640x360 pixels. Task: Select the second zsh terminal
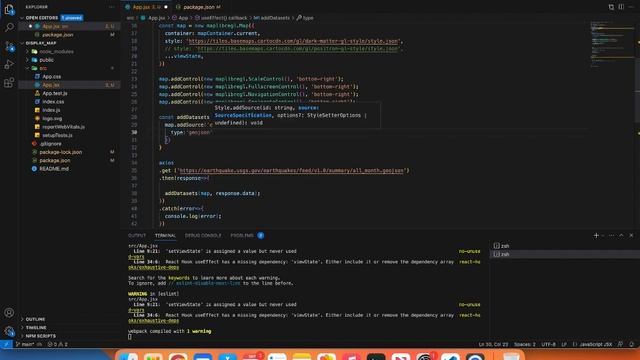[564, 254]
